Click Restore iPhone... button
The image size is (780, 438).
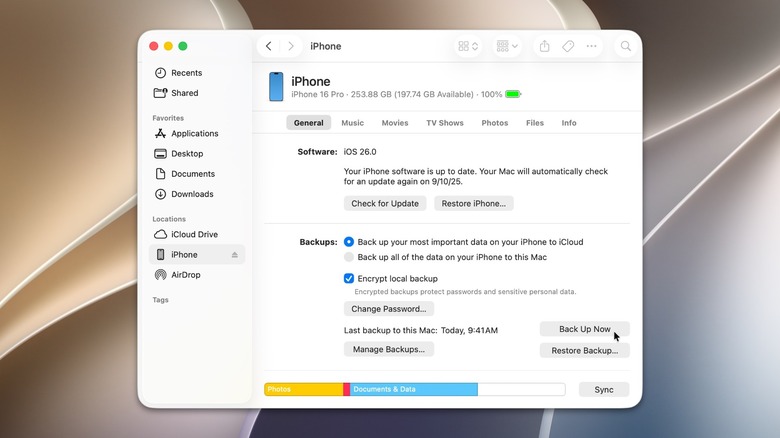[x=474, y=204]
